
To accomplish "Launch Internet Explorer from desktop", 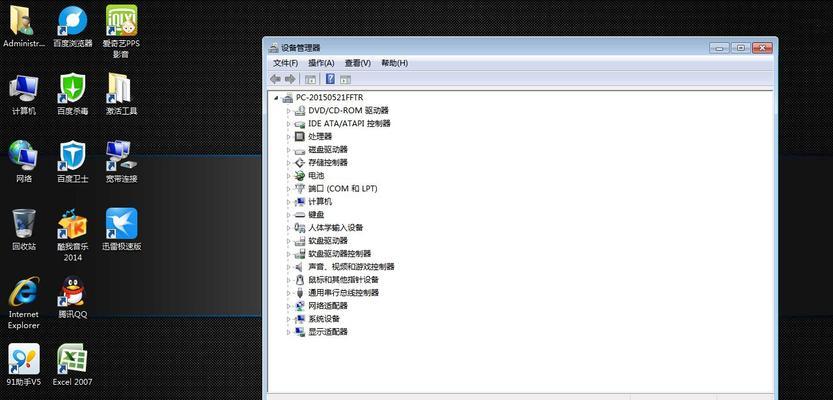I will [x=23, y=303].
